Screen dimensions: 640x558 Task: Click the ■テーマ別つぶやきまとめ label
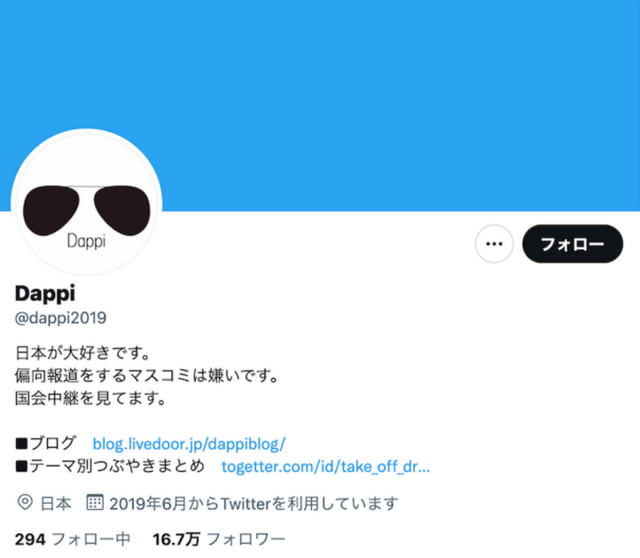(109, 466)
